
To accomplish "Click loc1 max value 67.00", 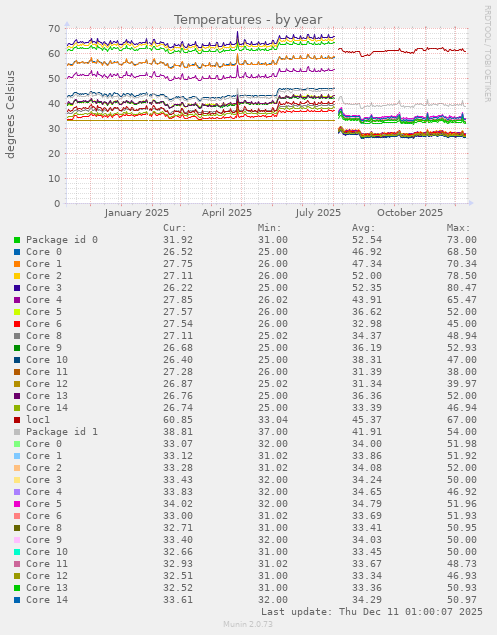I will pos(462,420).
